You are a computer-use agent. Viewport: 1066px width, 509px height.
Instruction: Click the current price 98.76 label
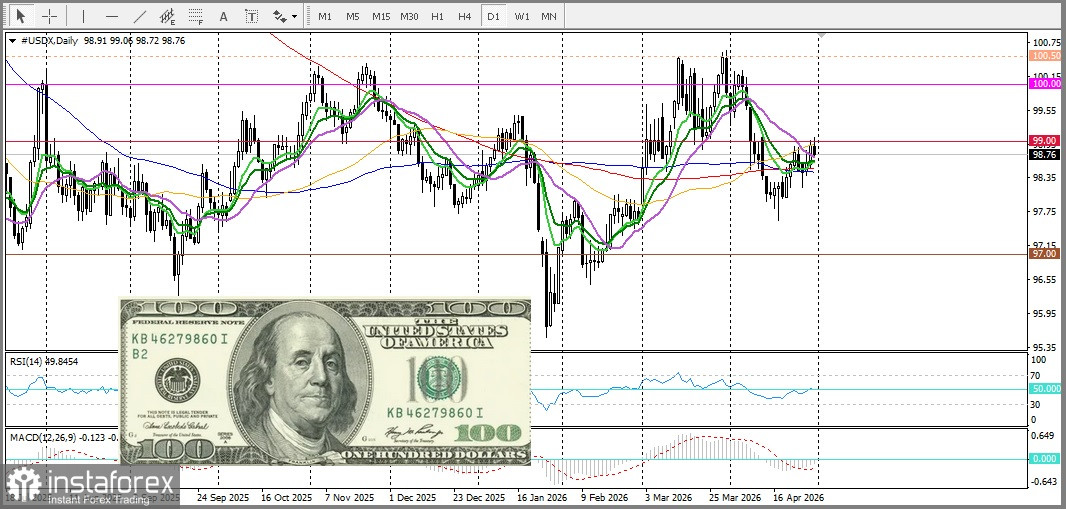coord(1046,154)
